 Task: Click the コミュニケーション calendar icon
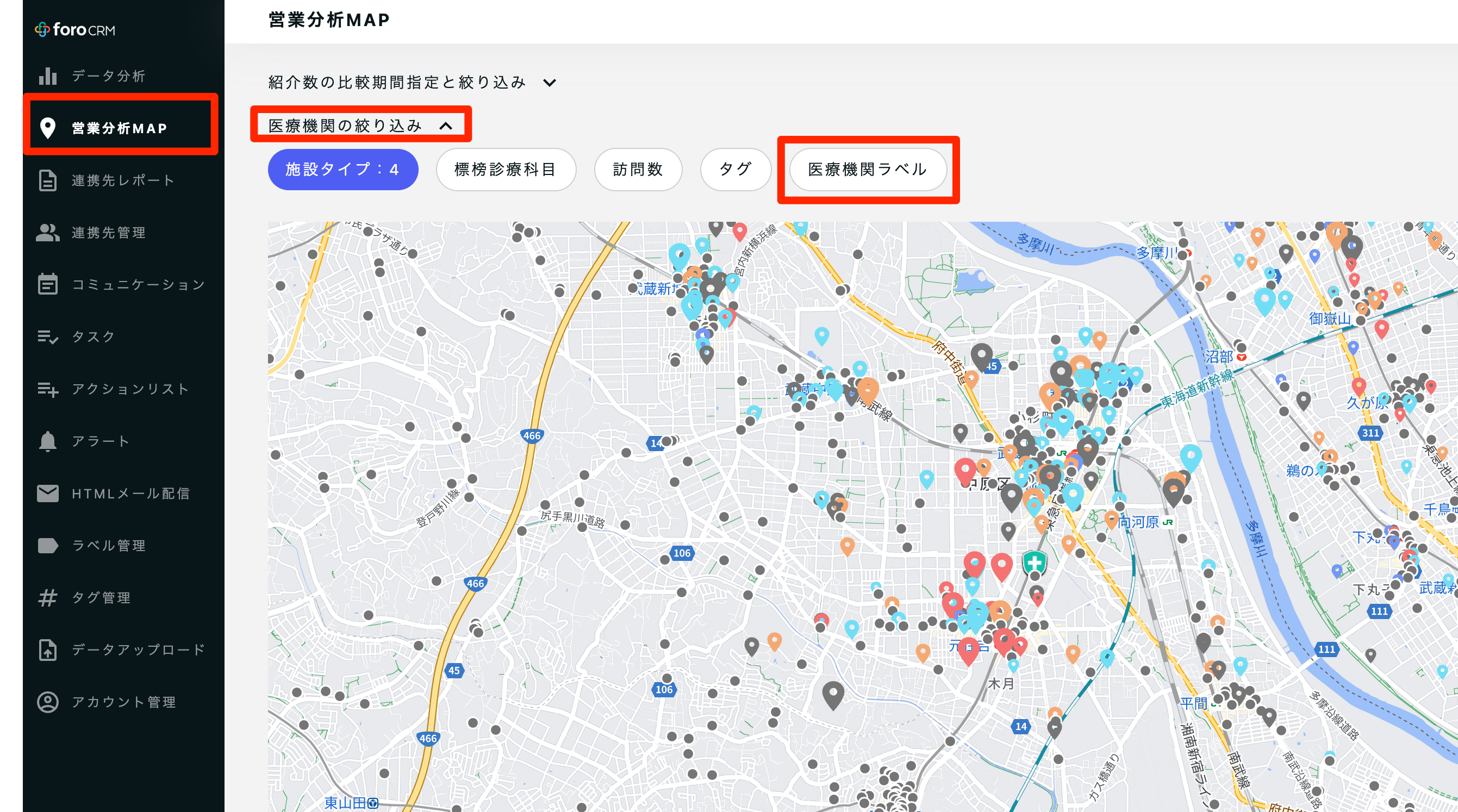pos(47,284)
